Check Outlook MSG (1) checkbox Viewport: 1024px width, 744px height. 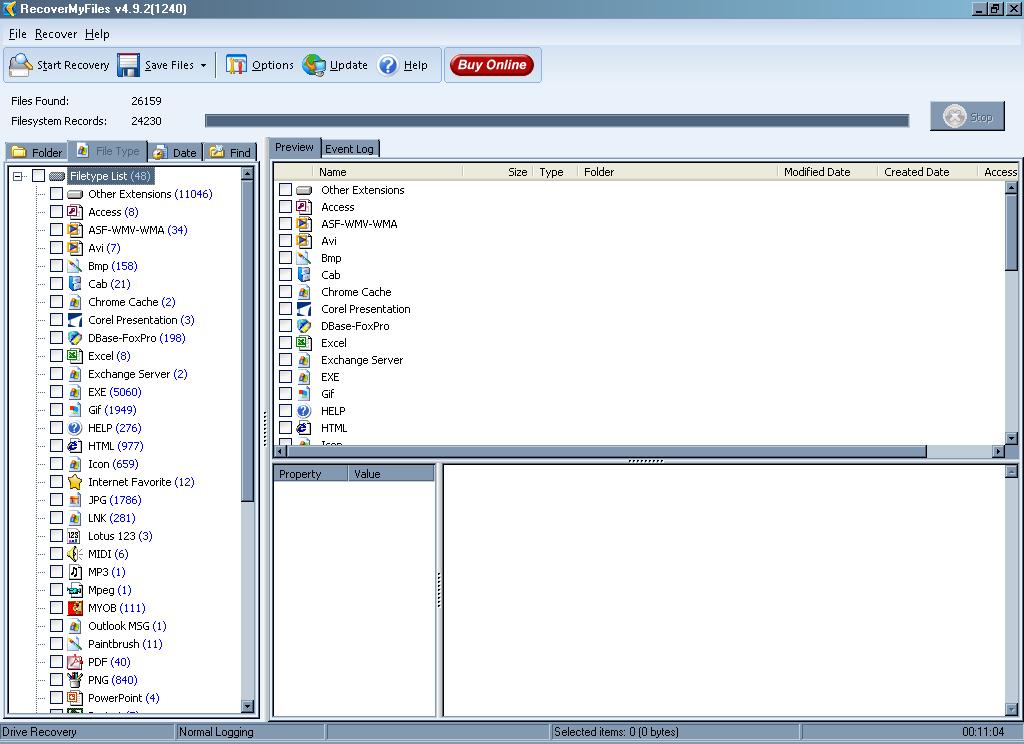[x=57, y=626]
